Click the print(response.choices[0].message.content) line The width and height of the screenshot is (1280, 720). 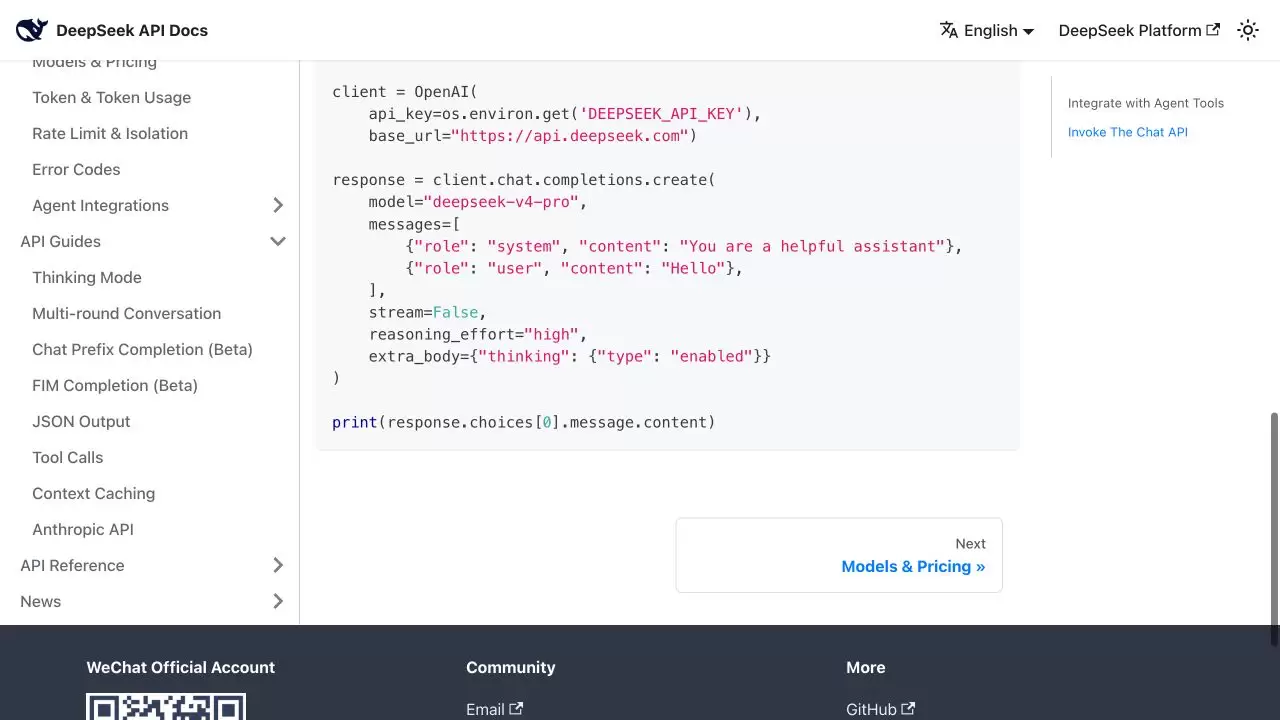[524, 422]
